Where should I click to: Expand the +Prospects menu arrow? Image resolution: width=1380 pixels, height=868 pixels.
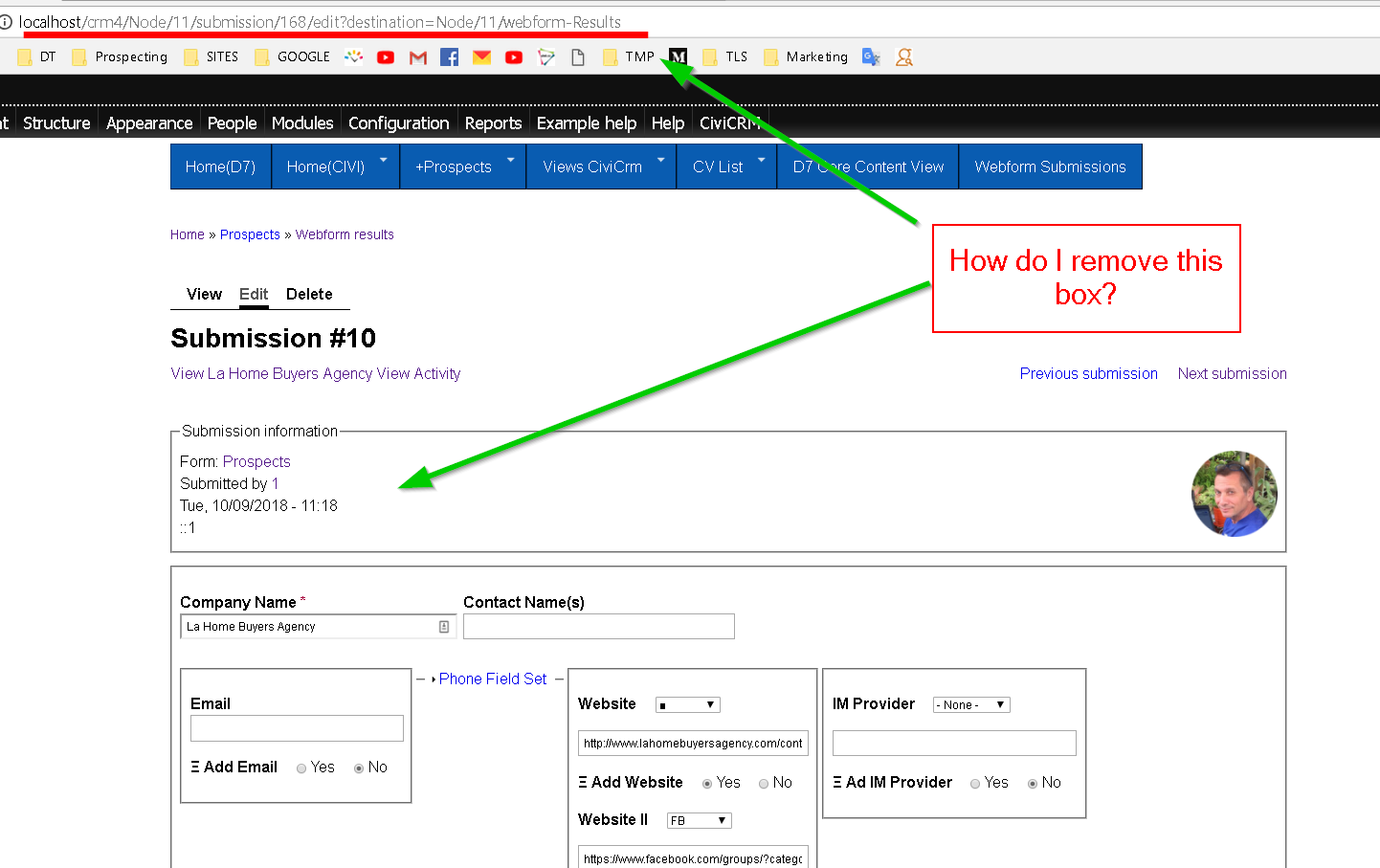(510, 160)
